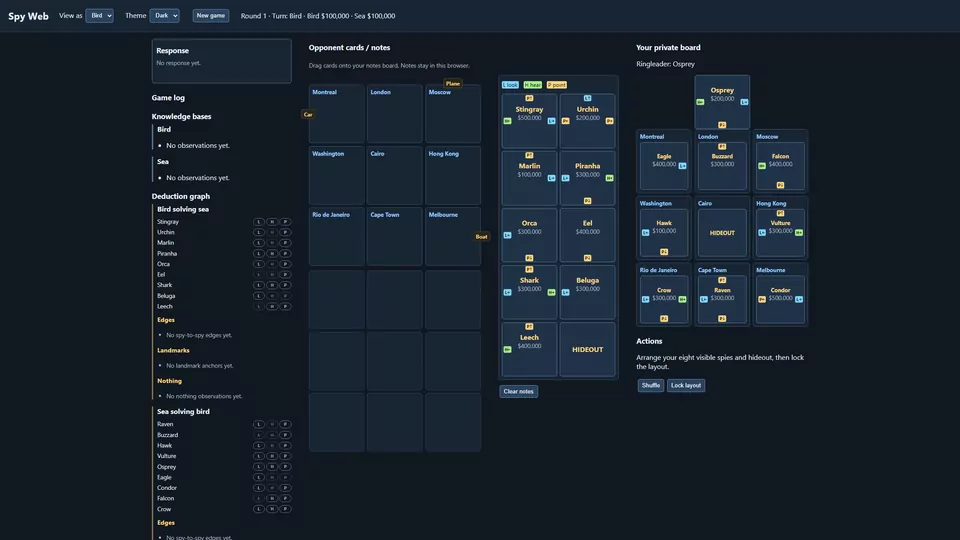The width and height of the screenshot is (960, 540).
Task: Toggle the H marker for Piranha
Action: (272, 253)
